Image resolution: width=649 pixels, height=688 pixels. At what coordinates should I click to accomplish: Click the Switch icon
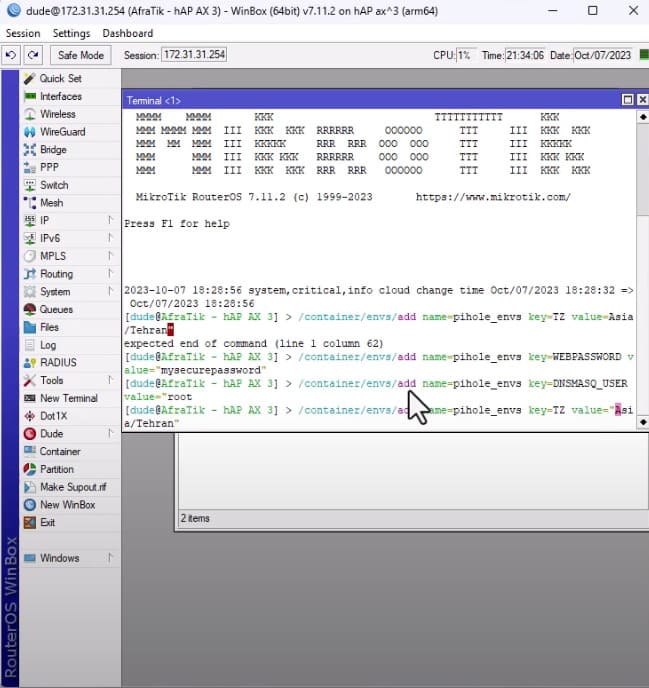click(29, 185)
